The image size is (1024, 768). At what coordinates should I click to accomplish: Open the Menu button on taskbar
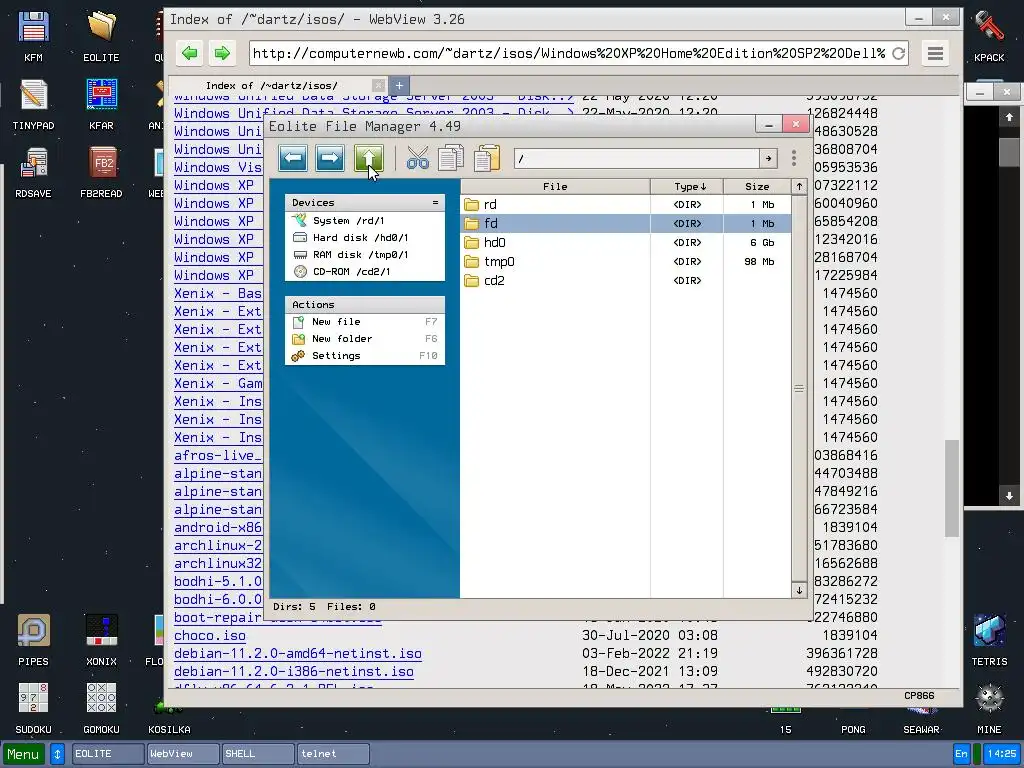coord(24,754)
